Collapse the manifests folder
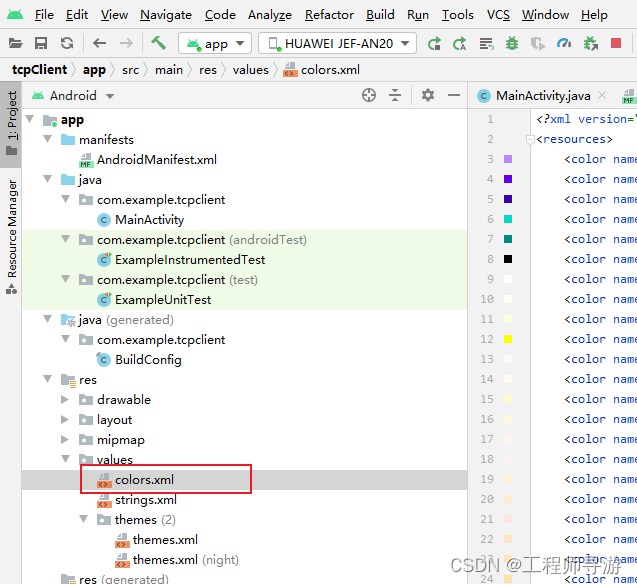The width and height of the screenshot is (637, 584). (x=48, y=140)
